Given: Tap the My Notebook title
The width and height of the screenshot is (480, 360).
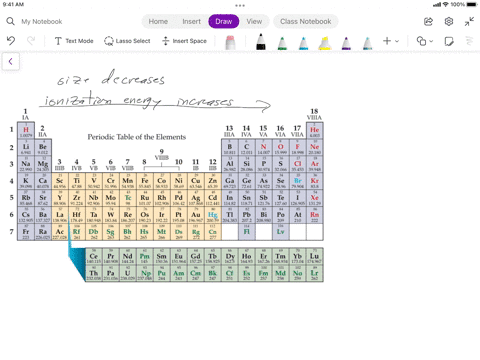Looking at the screenshot, I should 42,22.
